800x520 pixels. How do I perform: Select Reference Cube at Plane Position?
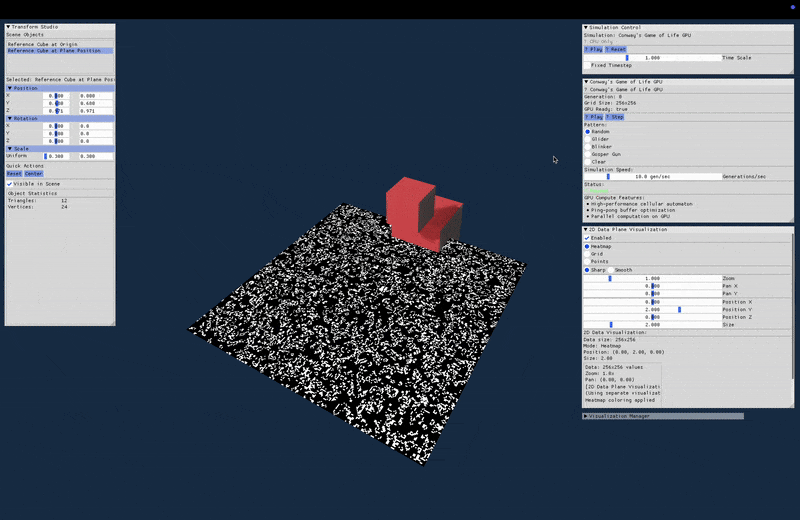pyautogui.click(x=60, y=51)
